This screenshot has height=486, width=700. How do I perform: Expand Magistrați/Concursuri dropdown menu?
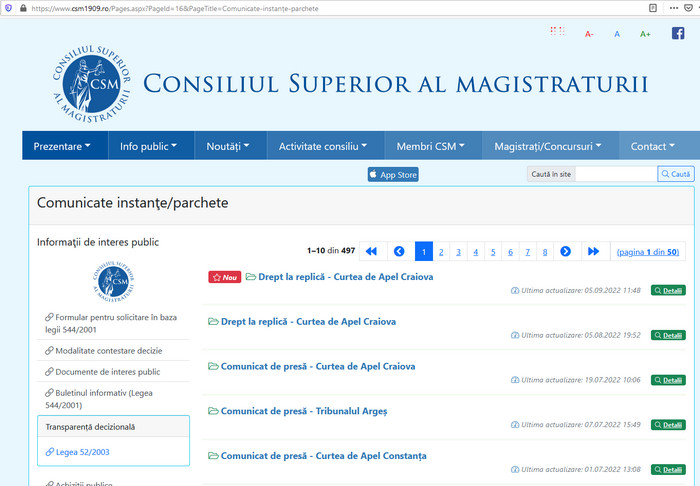click(x=548, y=146)
